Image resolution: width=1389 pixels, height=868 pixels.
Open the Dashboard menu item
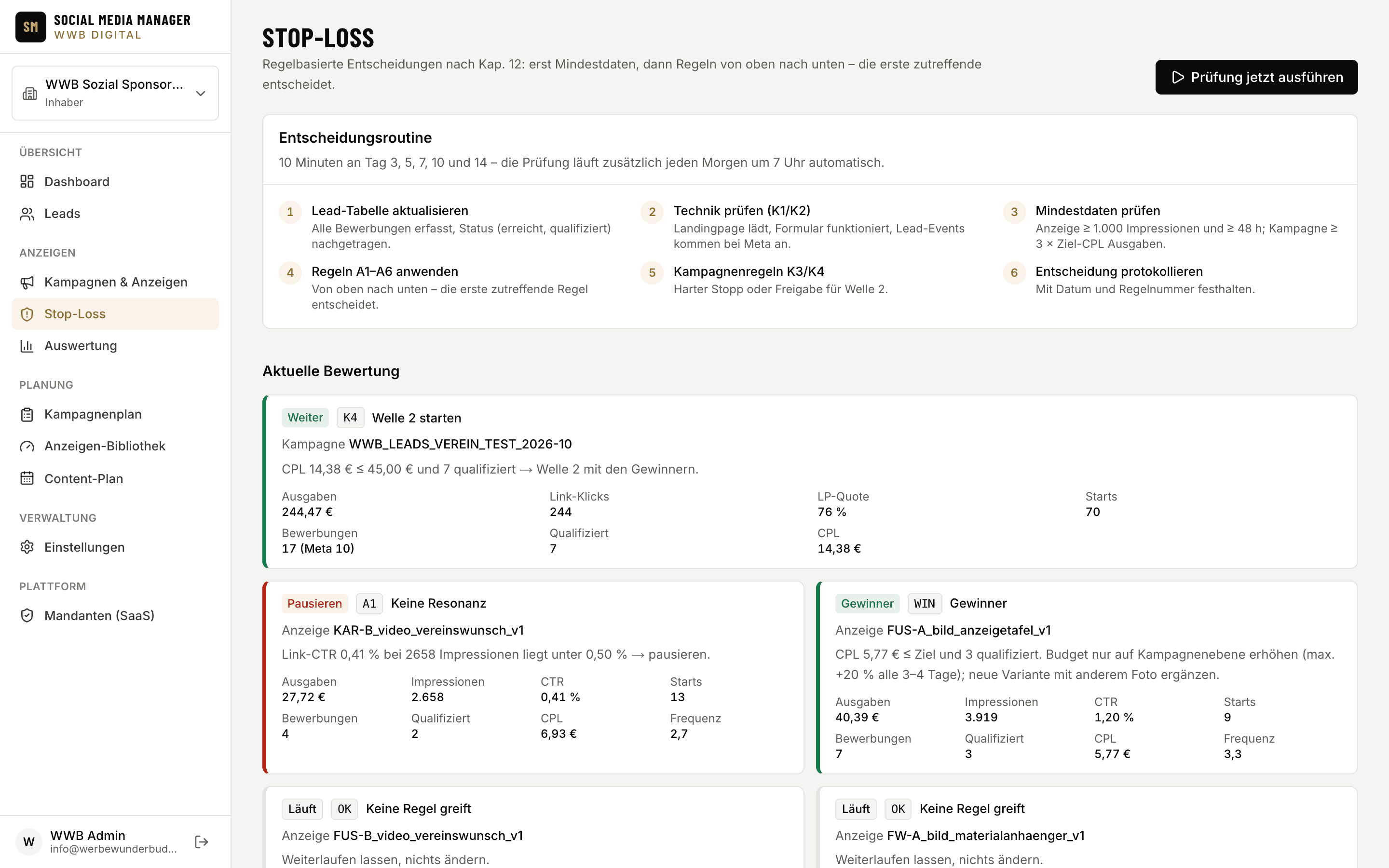pos(115,181)
